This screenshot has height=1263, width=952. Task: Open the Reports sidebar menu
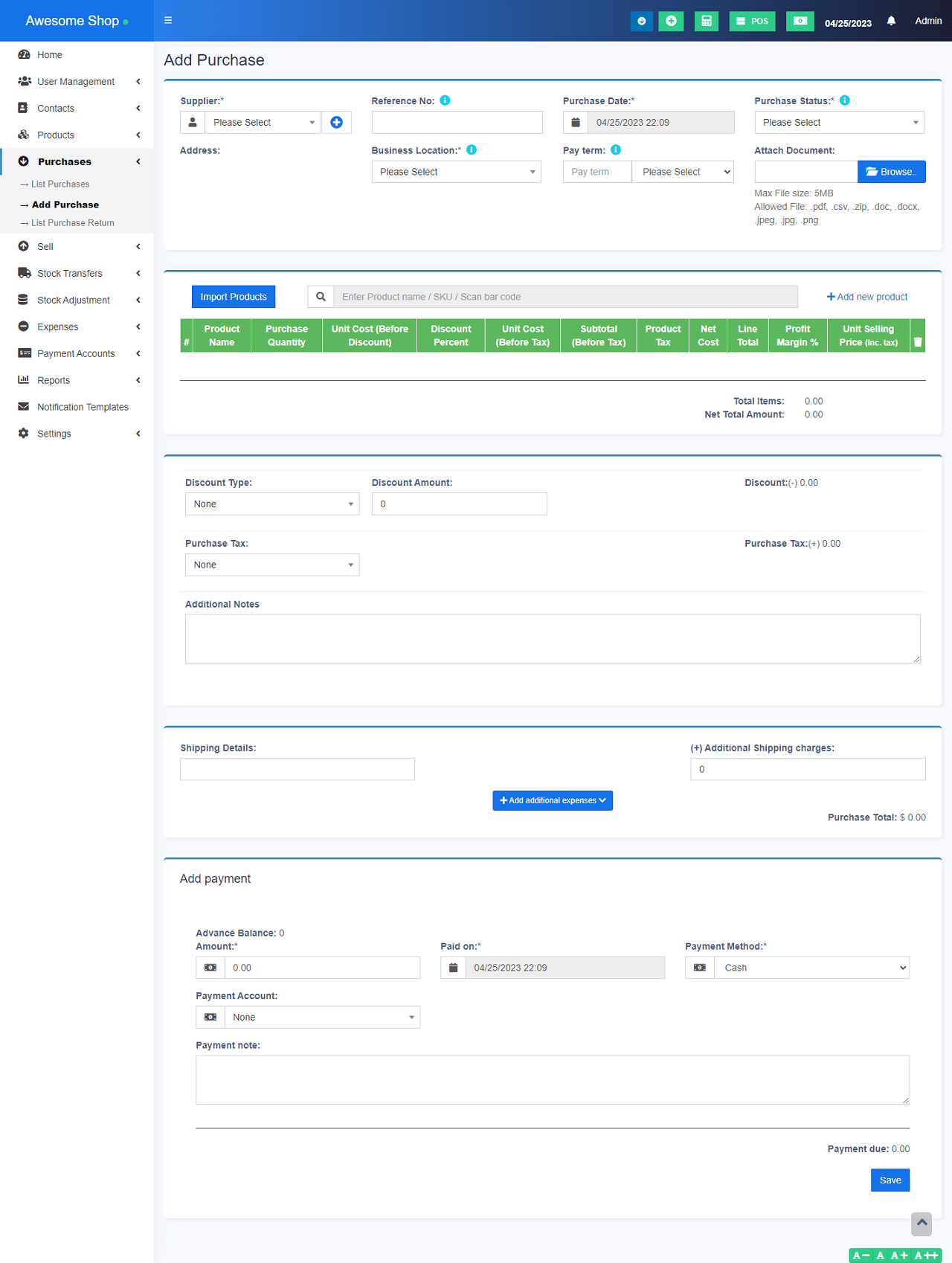(x=54, y=381)
